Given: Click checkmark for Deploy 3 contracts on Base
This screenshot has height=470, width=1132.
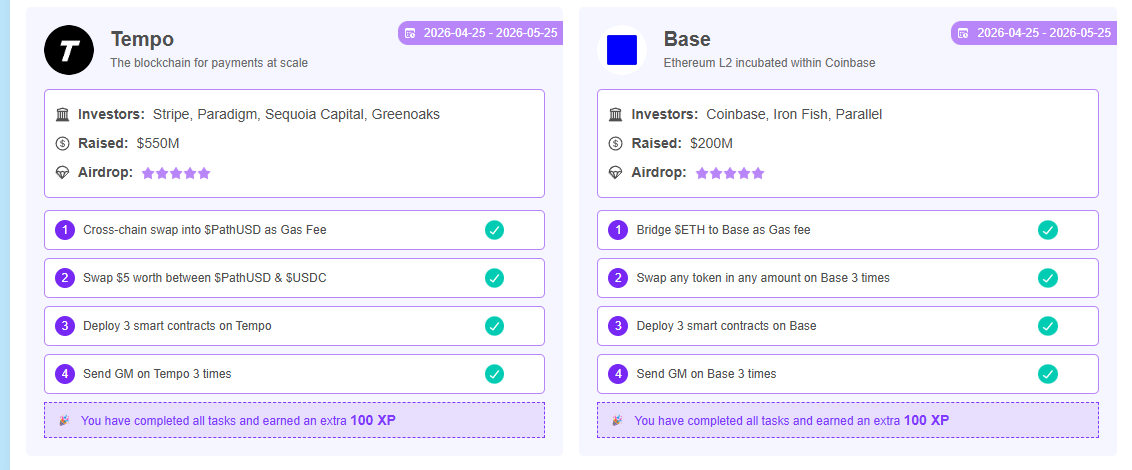Looking at the screenshot, I should point(1048,326).
